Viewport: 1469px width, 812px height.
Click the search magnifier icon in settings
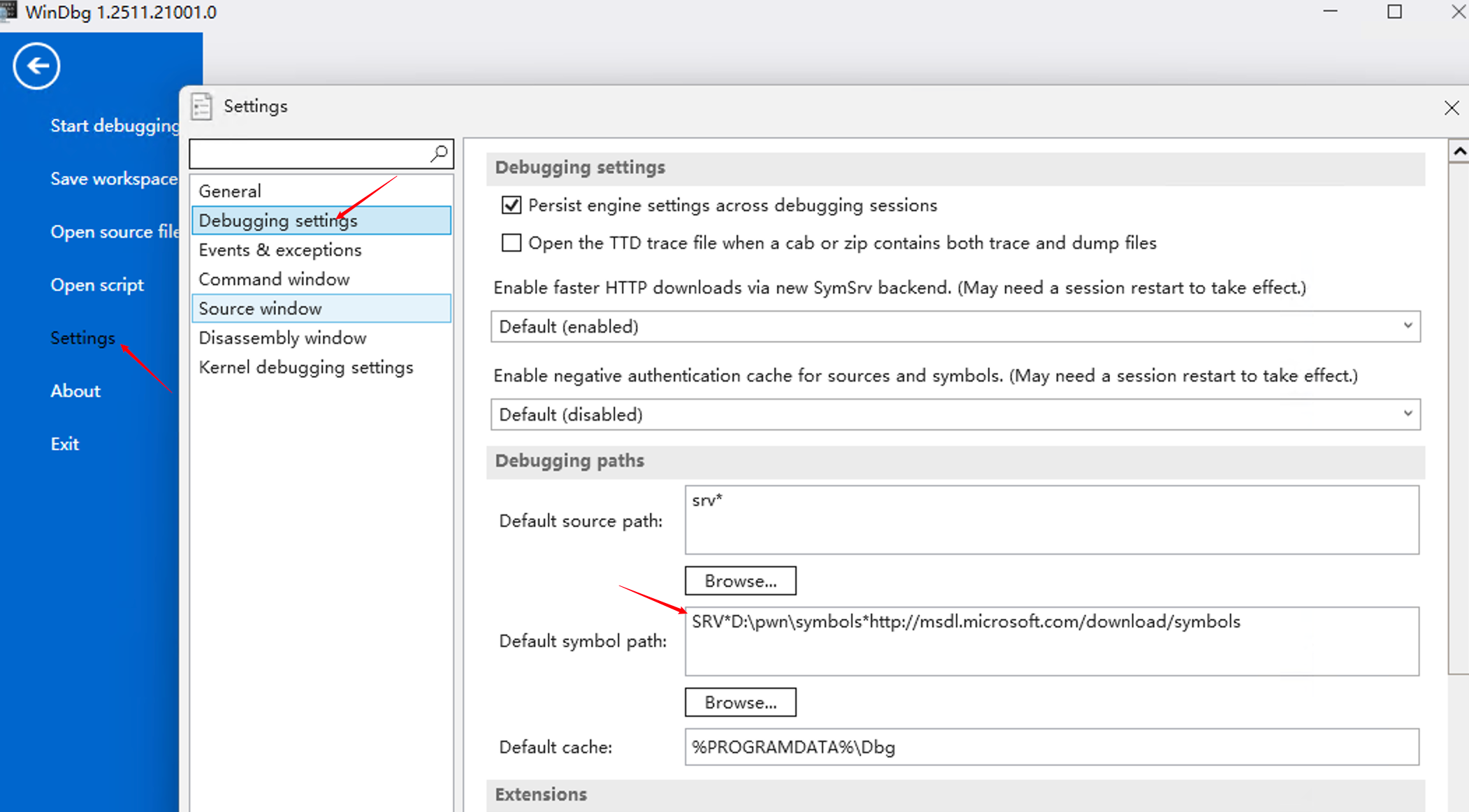[439, 153]
